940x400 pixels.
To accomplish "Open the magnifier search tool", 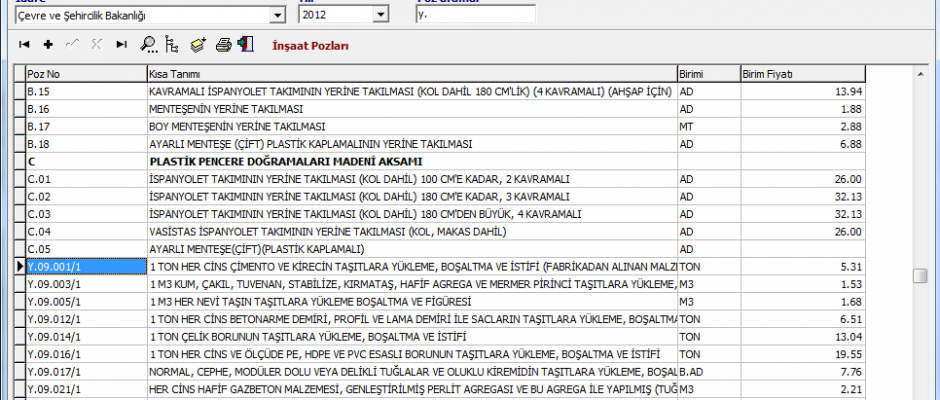I will click(x=148, y=45).
